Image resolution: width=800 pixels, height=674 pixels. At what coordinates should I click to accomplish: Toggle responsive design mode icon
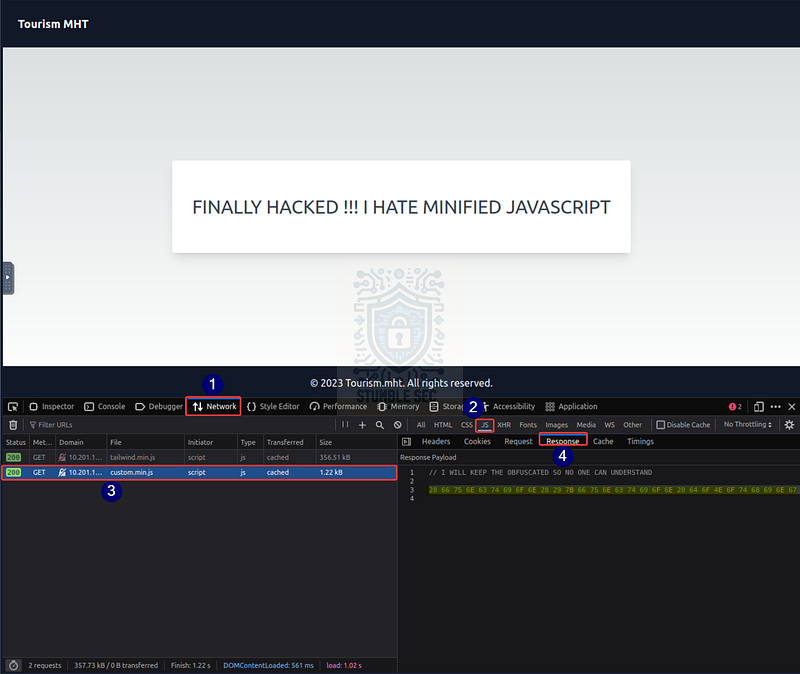click(759, 407)
